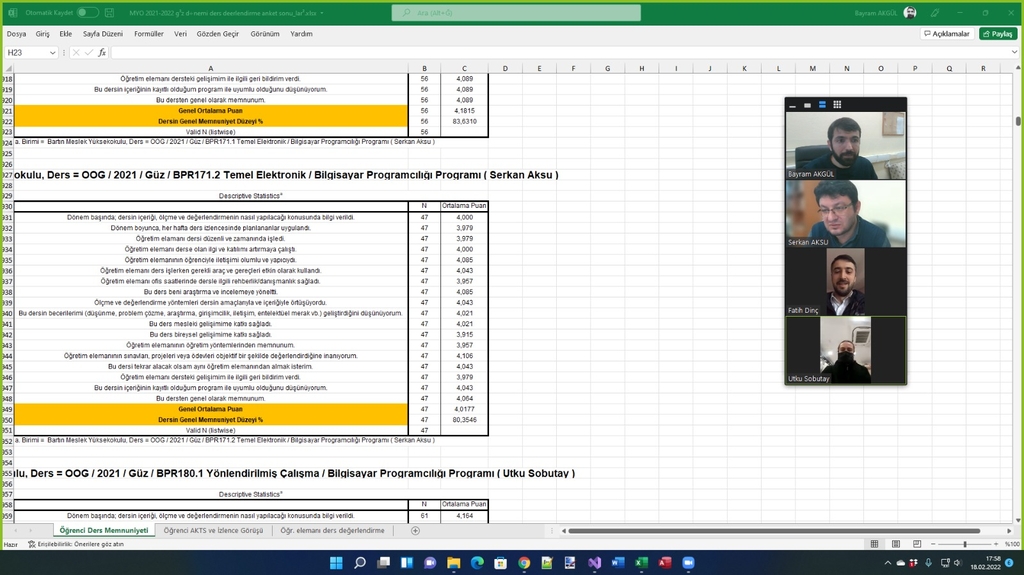
Task: Switch Zoom panel to grid gallery view
Action: [837, 104]
